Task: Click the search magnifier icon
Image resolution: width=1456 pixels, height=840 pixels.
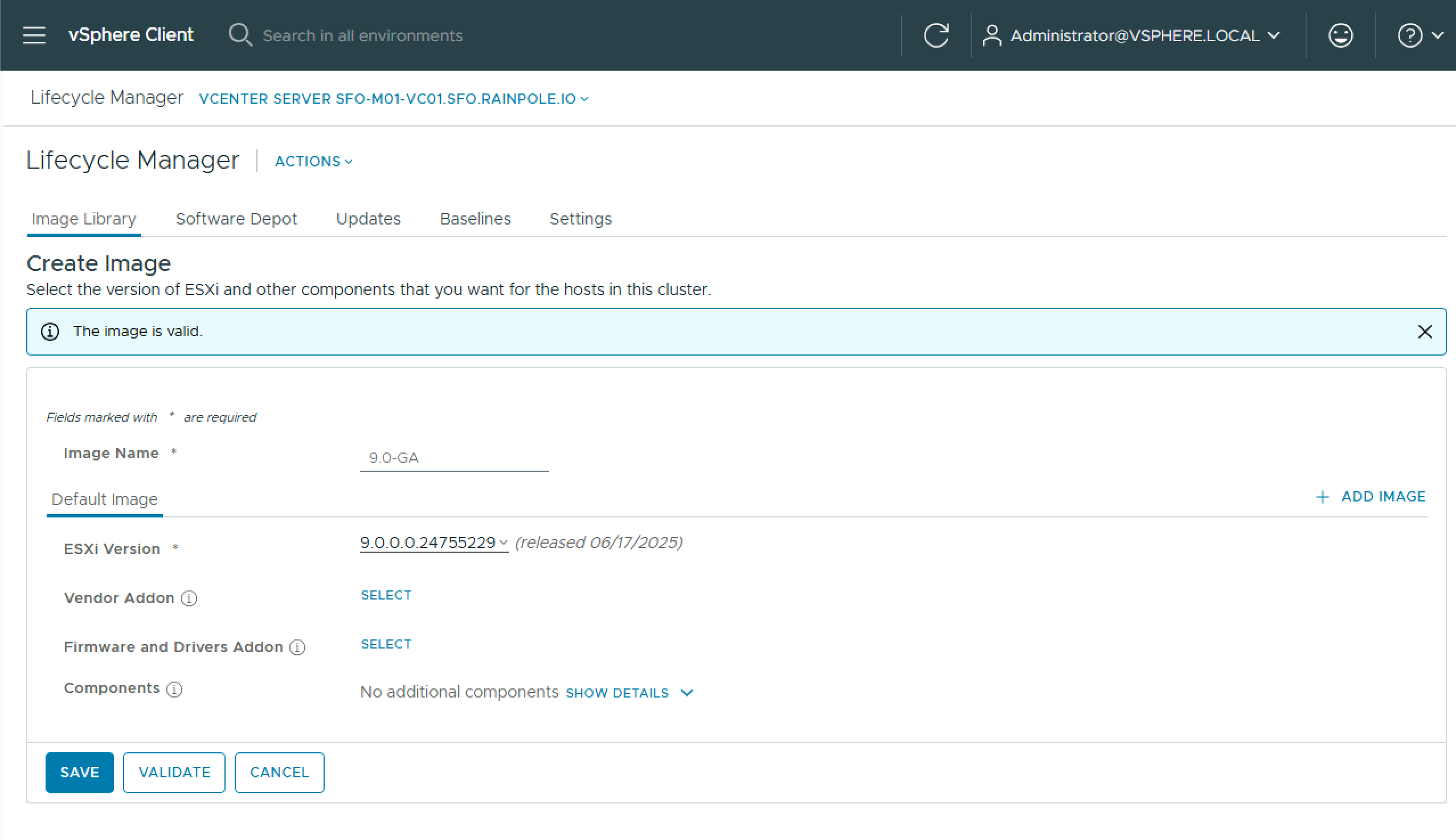Action: pos(240,35)
